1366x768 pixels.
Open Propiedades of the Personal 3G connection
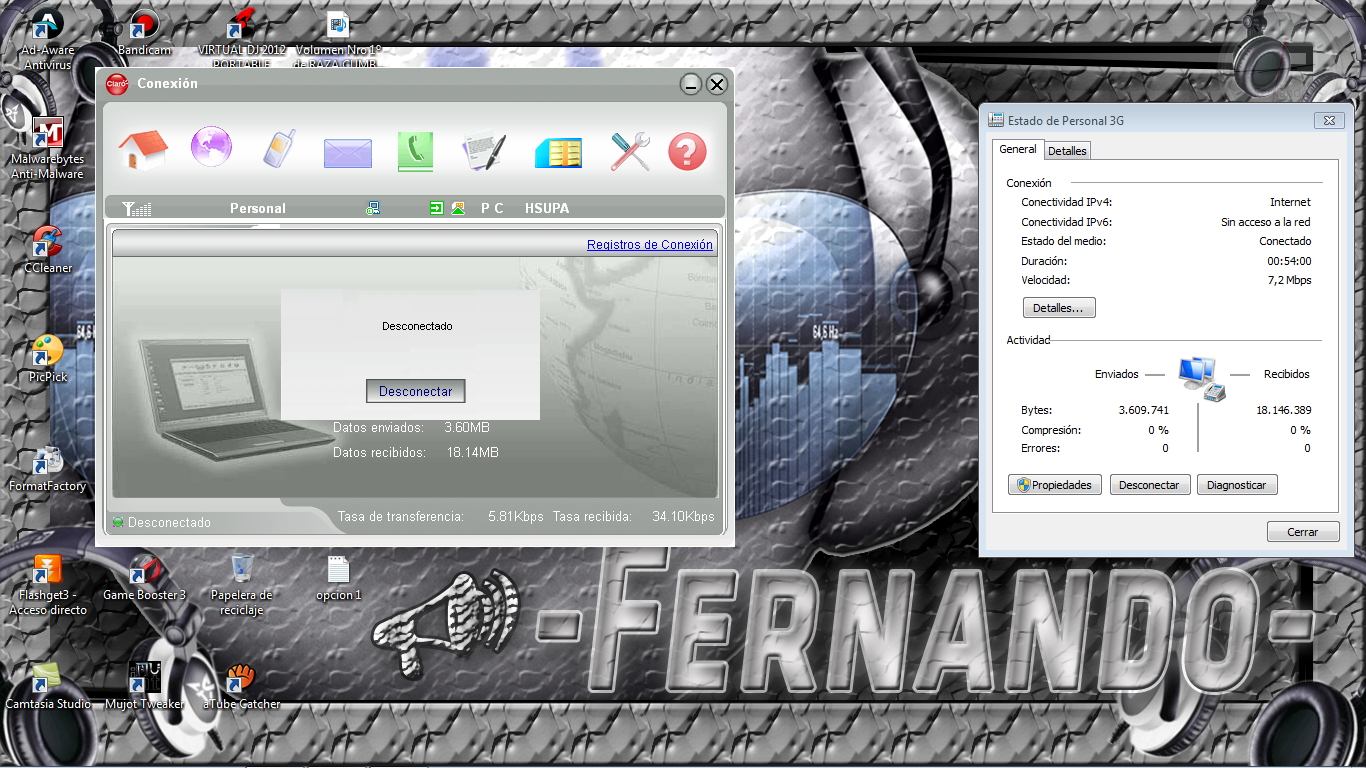coord(1055,485)
